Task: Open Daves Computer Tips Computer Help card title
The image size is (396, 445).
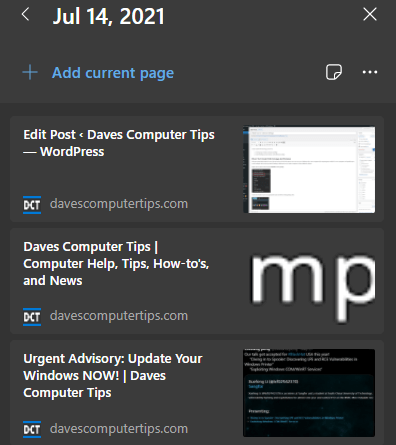Action: 116,264
